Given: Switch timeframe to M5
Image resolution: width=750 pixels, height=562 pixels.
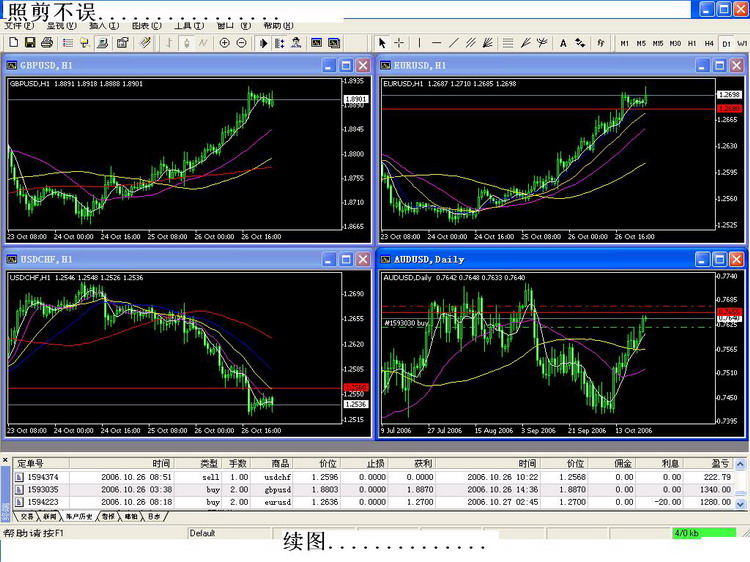Looking at the screenshot, I should [x=641, y=43].
